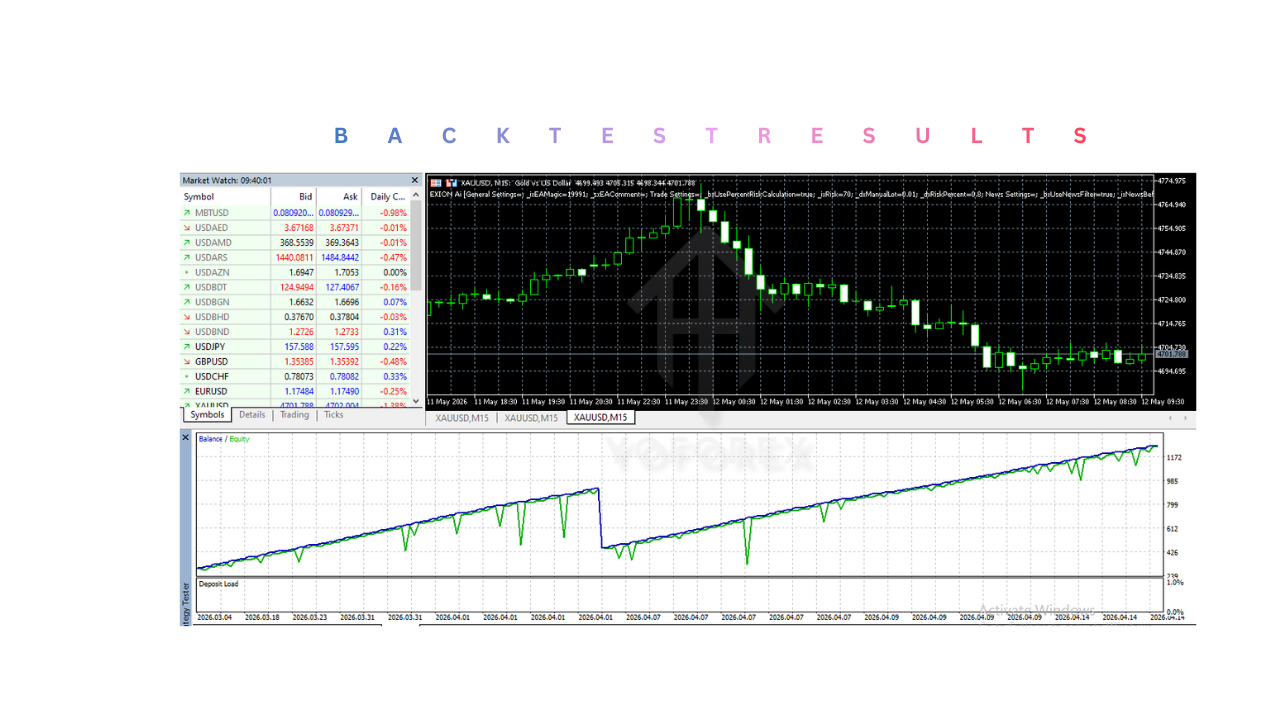Viewport: 1280px width, 720px height.
Task: Click Market Watch scrollbar down arrow
Action: 416,400
